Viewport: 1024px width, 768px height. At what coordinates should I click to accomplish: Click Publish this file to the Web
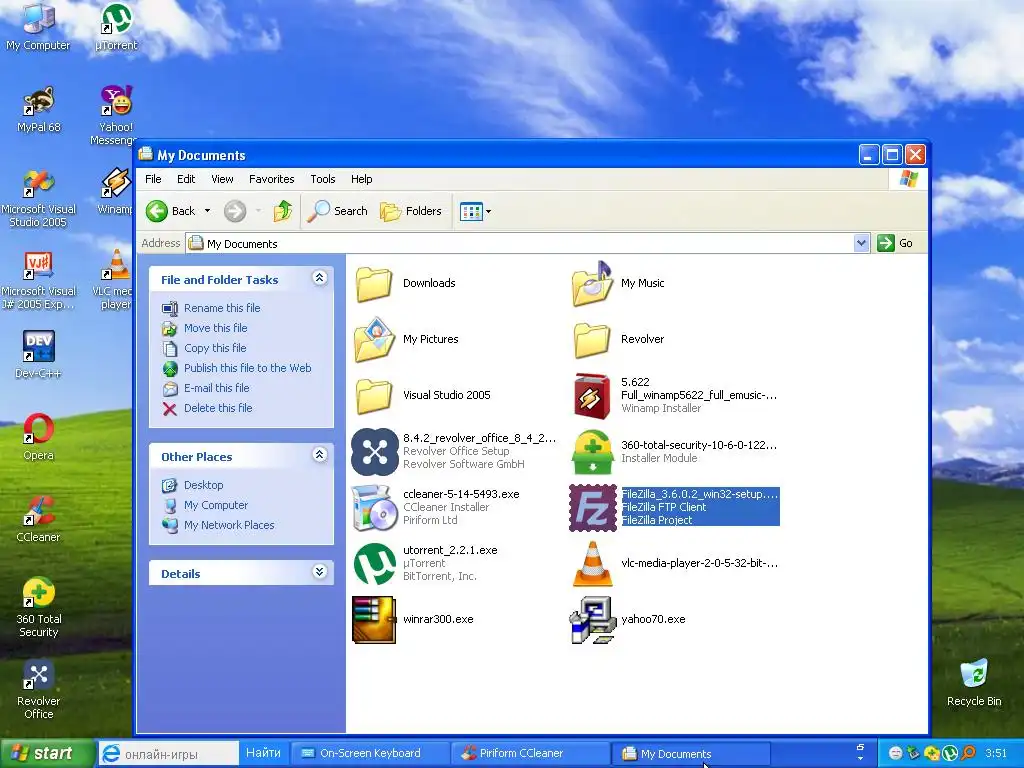[247, 368]
